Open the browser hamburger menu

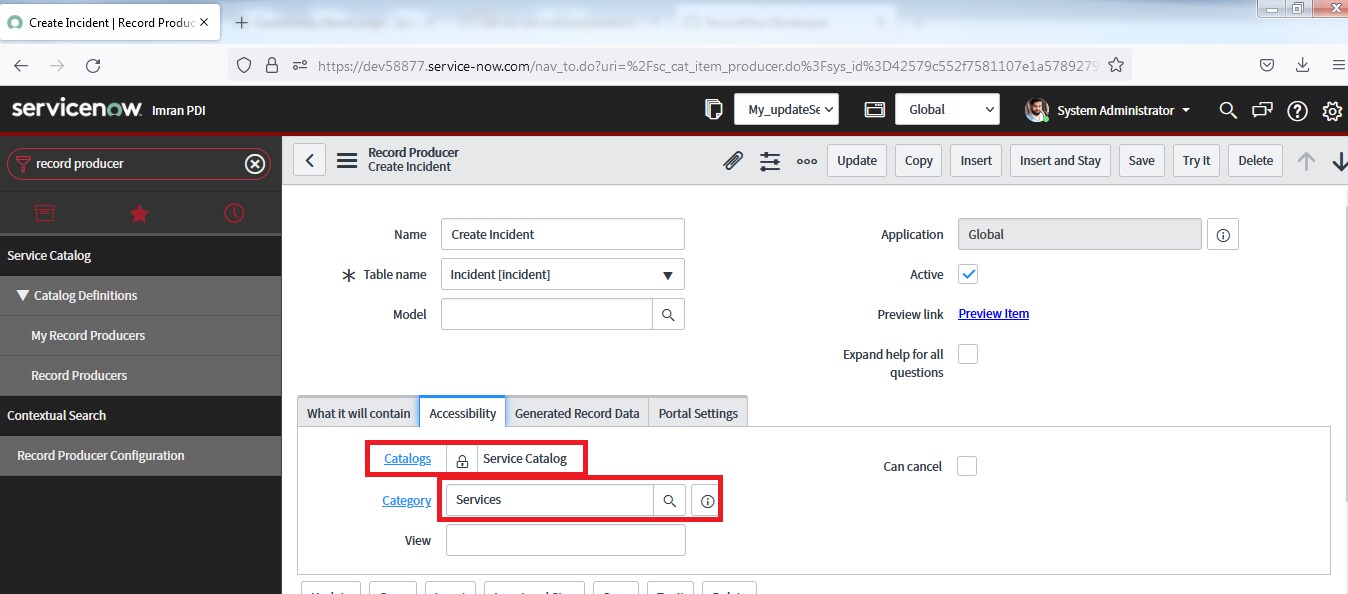[x=1338, y=65]
